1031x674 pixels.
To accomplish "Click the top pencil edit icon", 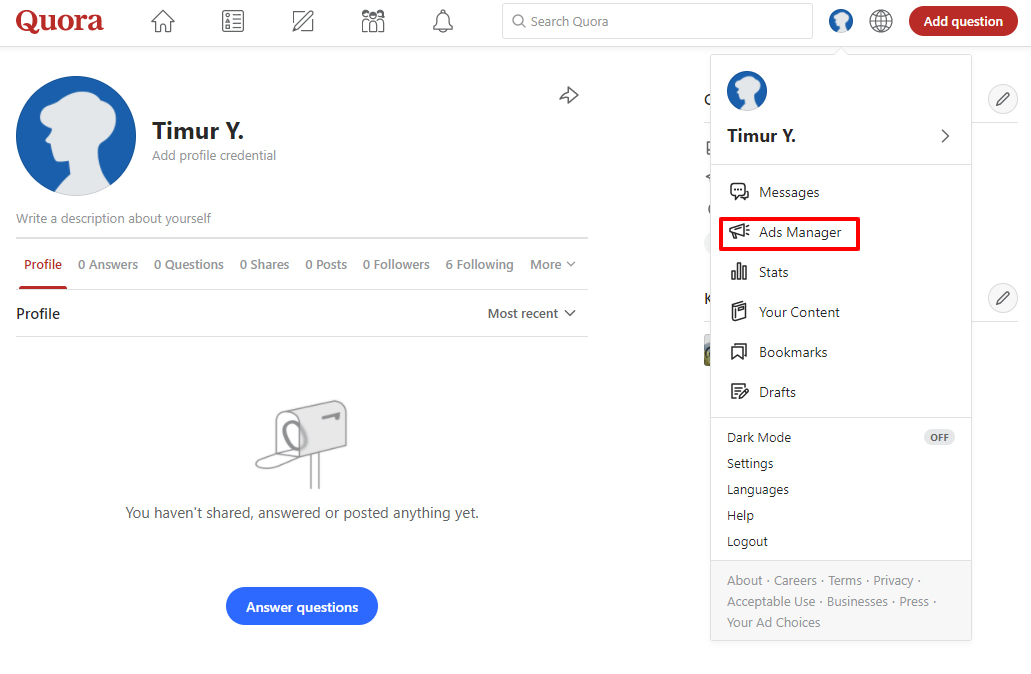I will [x=1002, y=98].
